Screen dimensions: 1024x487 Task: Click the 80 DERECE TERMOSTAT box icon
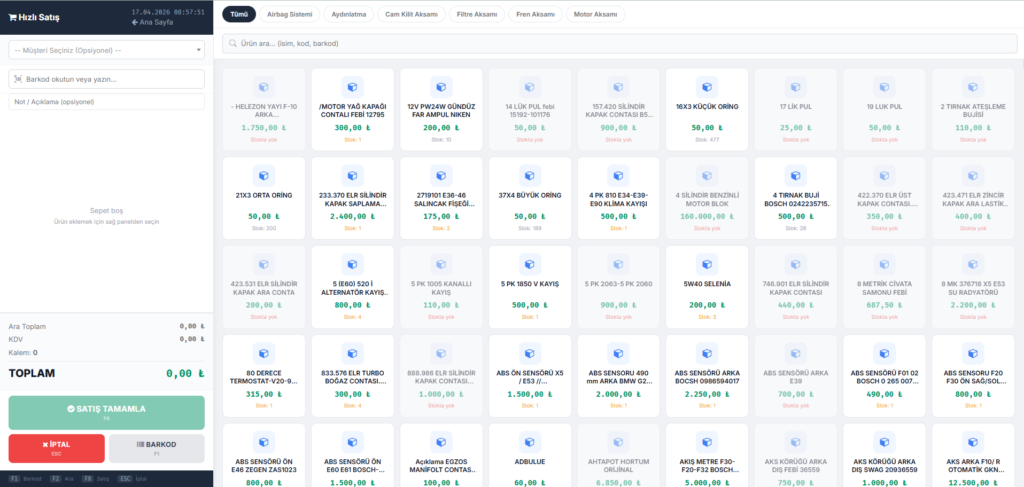click(262, 353)
